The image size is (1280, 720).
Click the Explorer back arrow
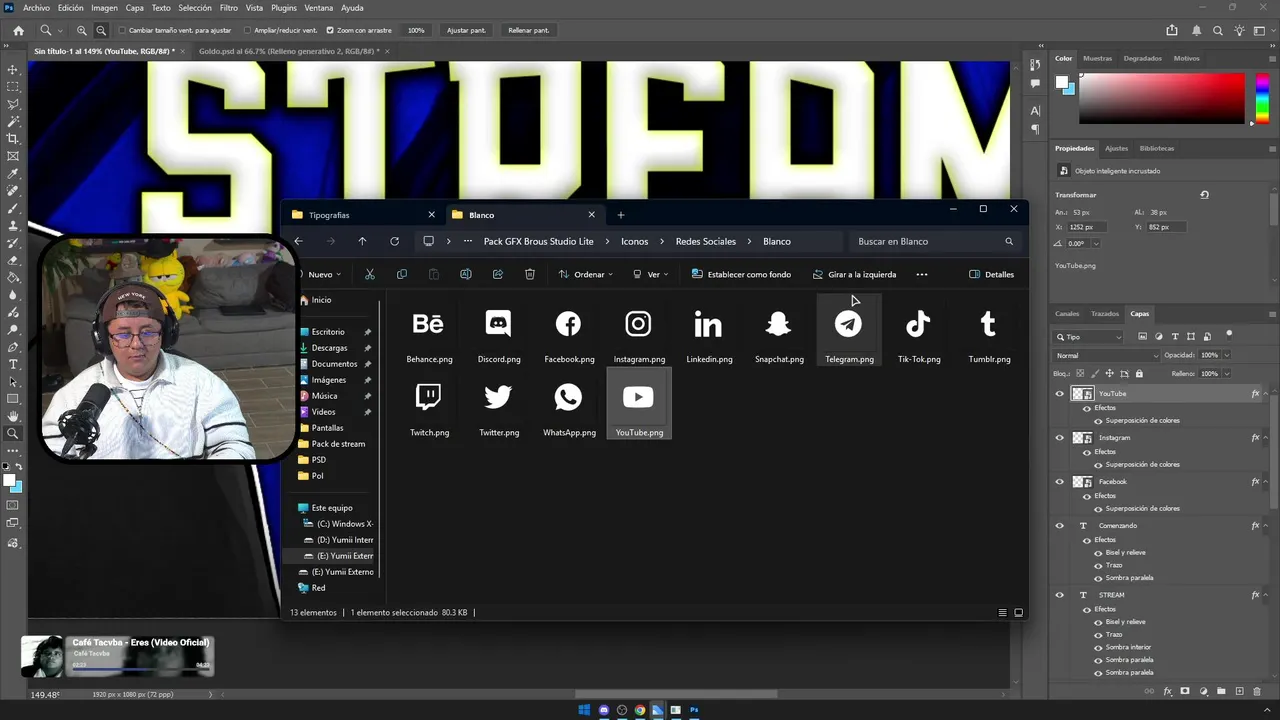point(298,241)
